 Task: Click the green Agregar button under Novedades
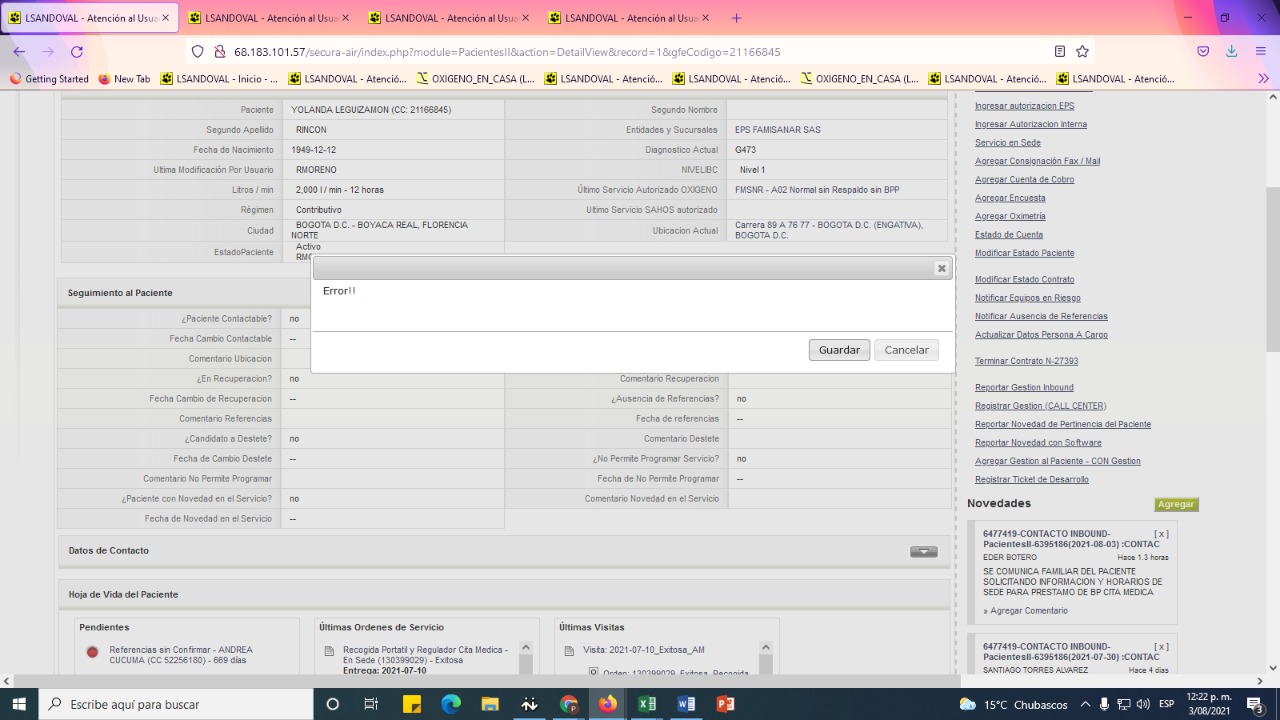click(x=1176, y=505)
